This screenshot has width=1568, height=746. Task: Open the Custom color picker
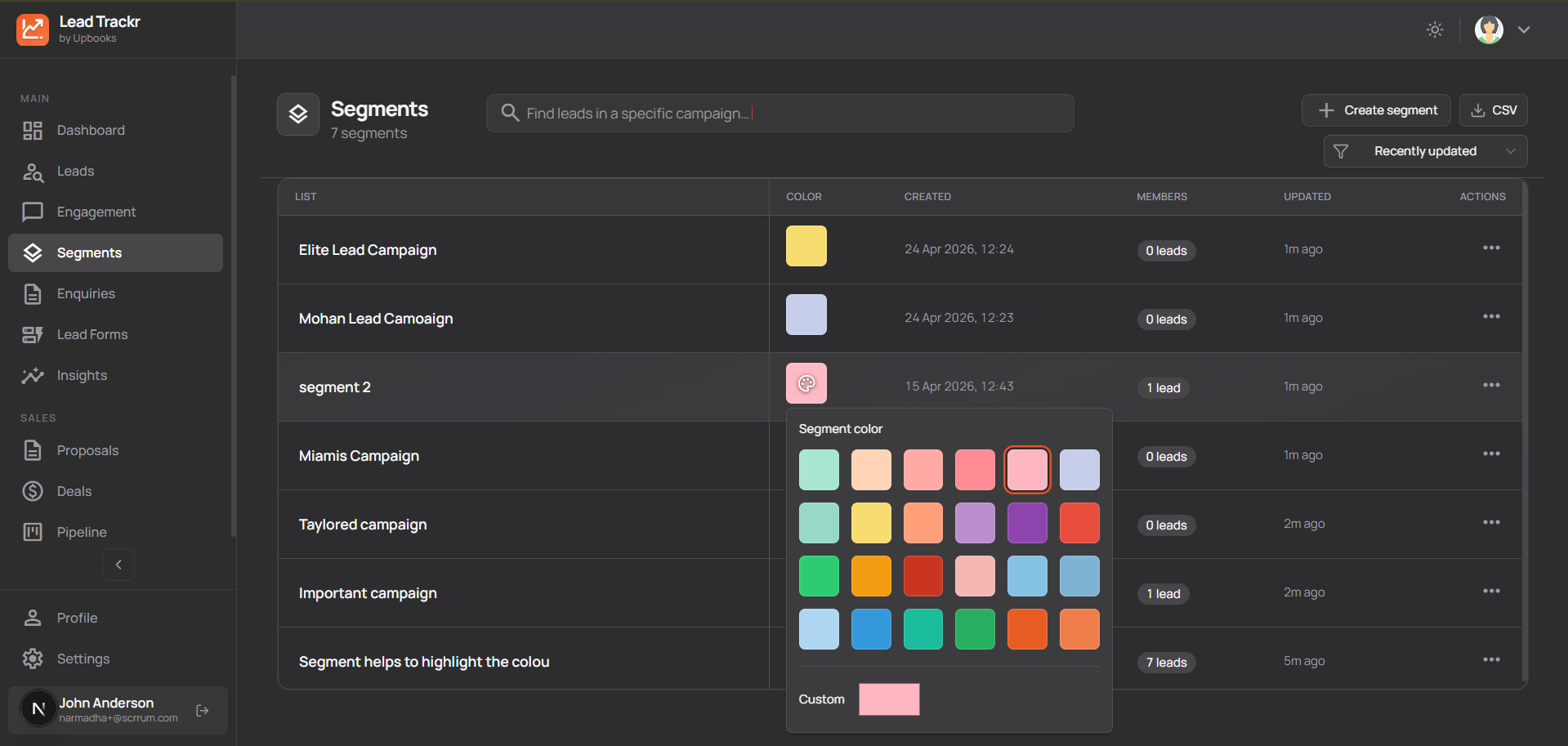coord(889,699)
